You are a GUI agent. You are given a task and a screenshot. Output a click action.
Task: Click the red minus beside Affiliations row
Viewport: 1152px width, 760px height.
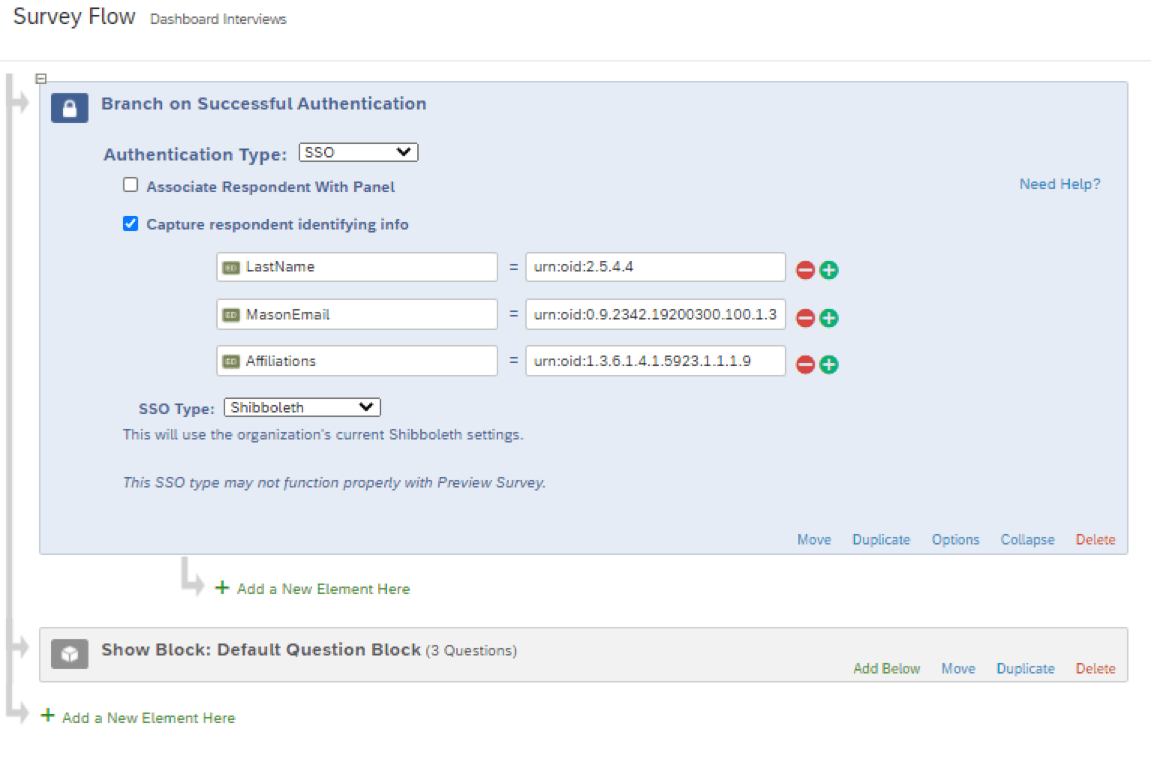tap(806, 361)
